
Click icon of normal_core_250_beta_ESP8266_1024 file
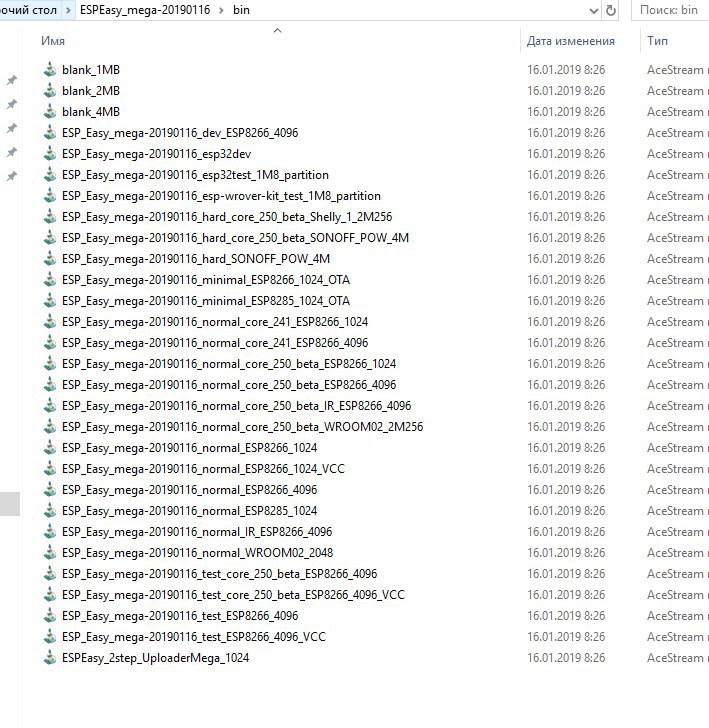(50, 364)
